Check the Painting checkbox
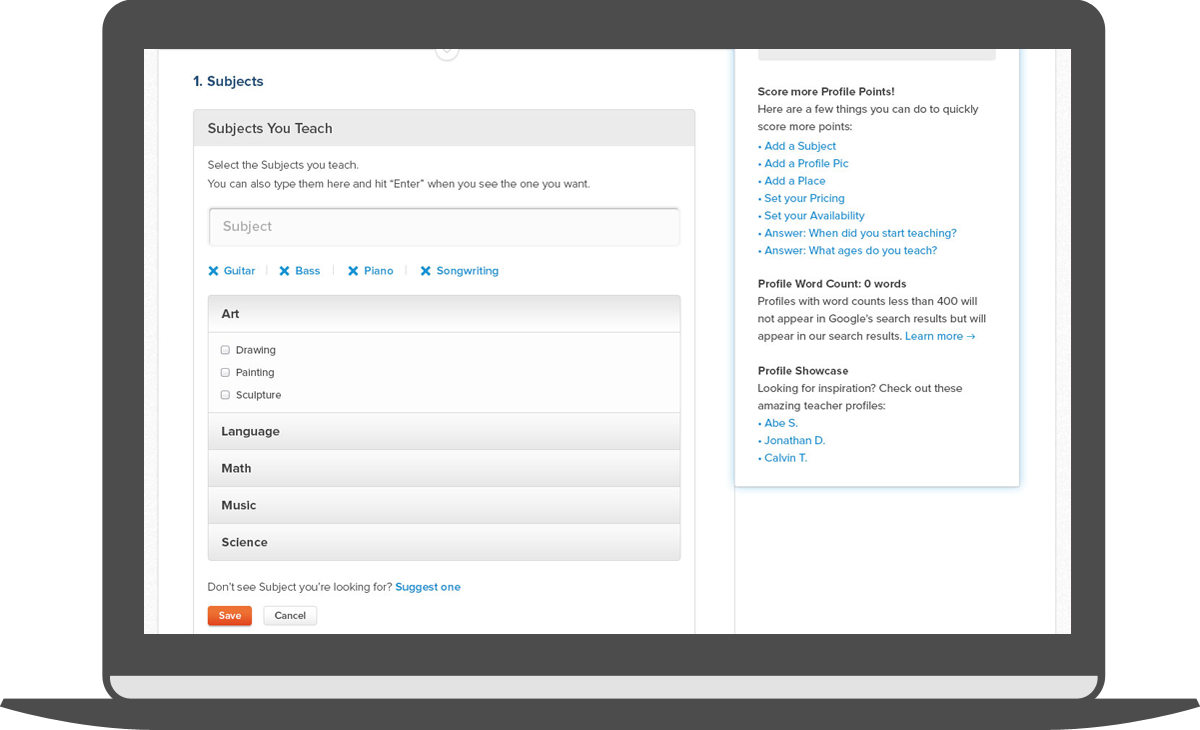The width and height of the screenshot is (1200, 730). click(225, 372)
